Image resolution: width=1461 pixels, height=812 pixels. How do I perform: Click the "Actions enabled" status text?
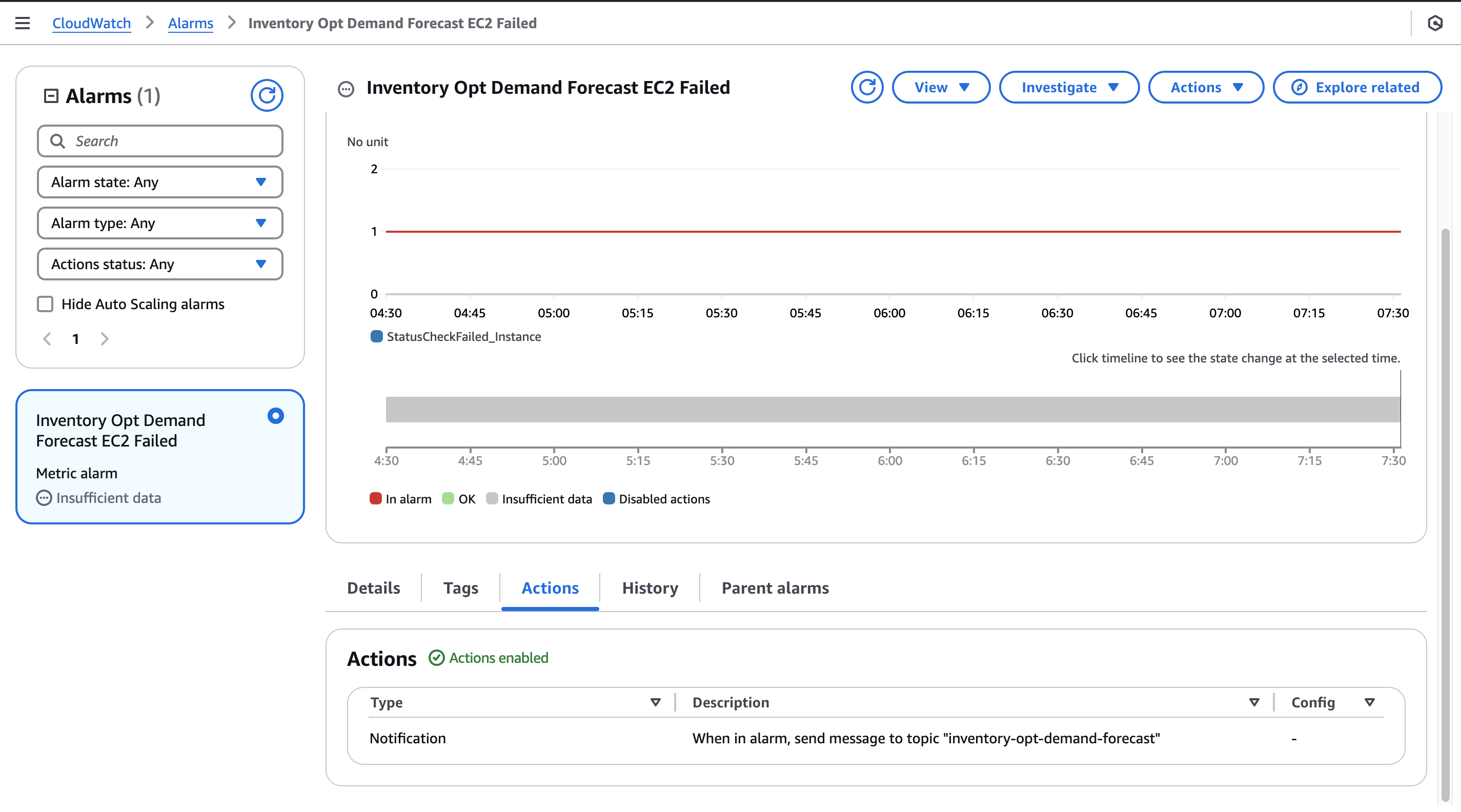click(x=498, y=658)
